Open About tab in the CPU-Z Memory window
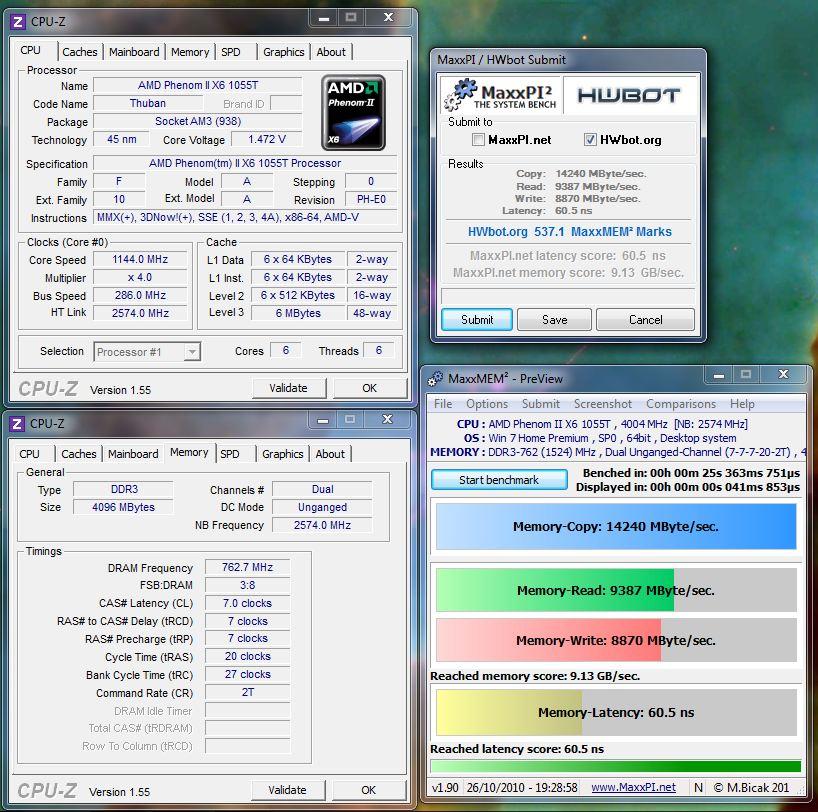Screen dimensions: 818x812 [330, 454]
